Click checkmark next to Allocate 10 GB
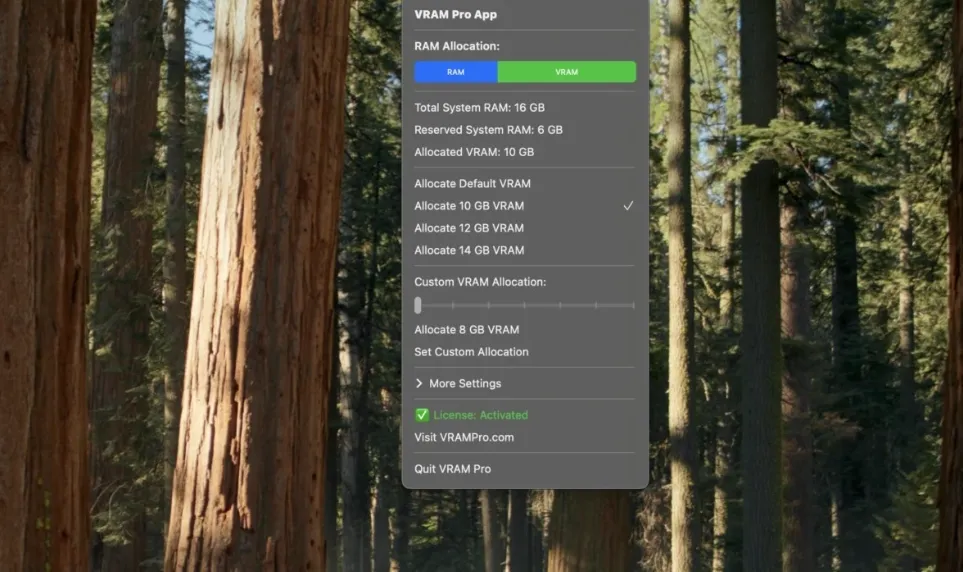 (628, 206)
